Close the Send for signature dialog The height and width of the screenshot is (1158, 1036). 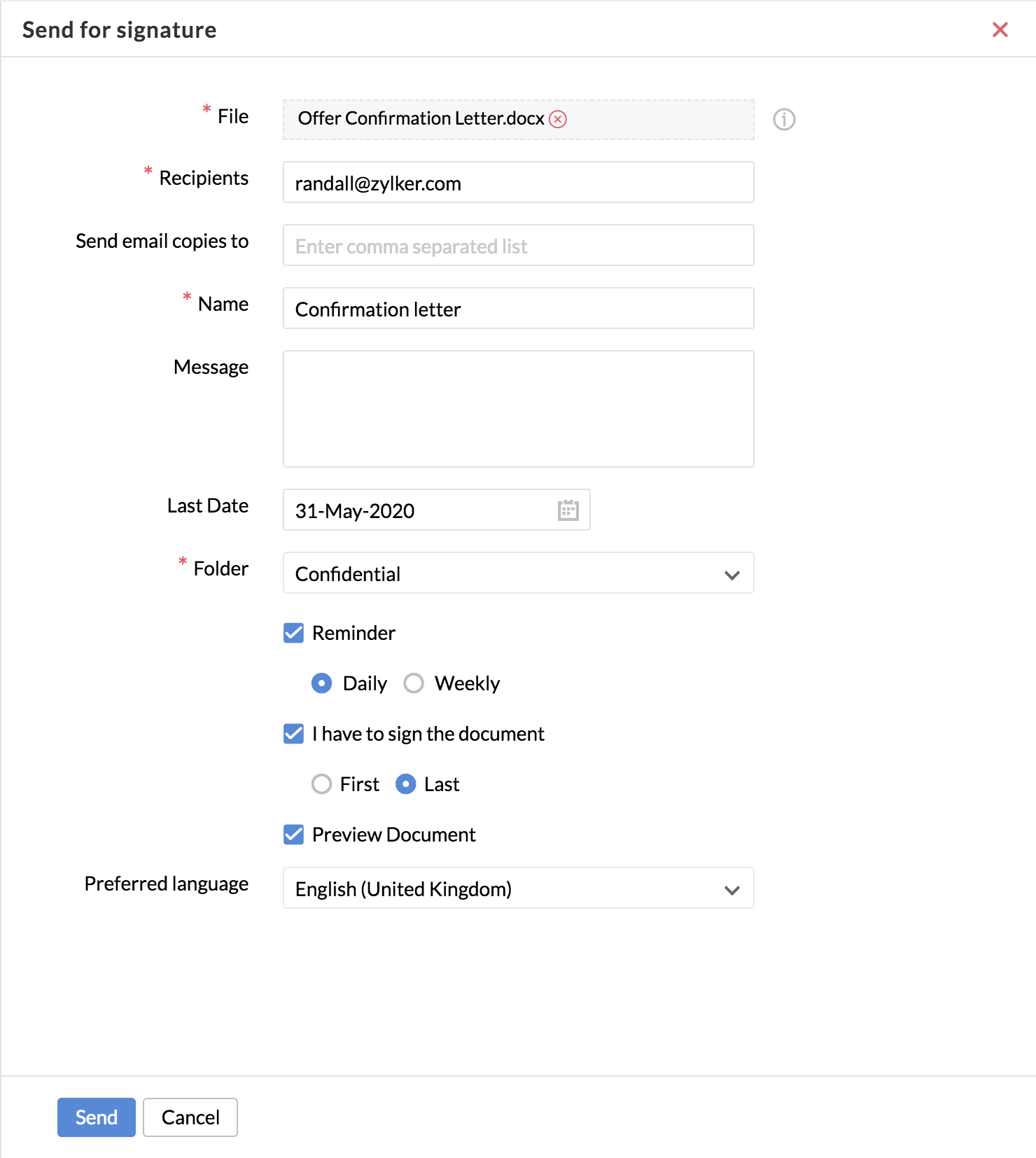(x=1000, y=29)
